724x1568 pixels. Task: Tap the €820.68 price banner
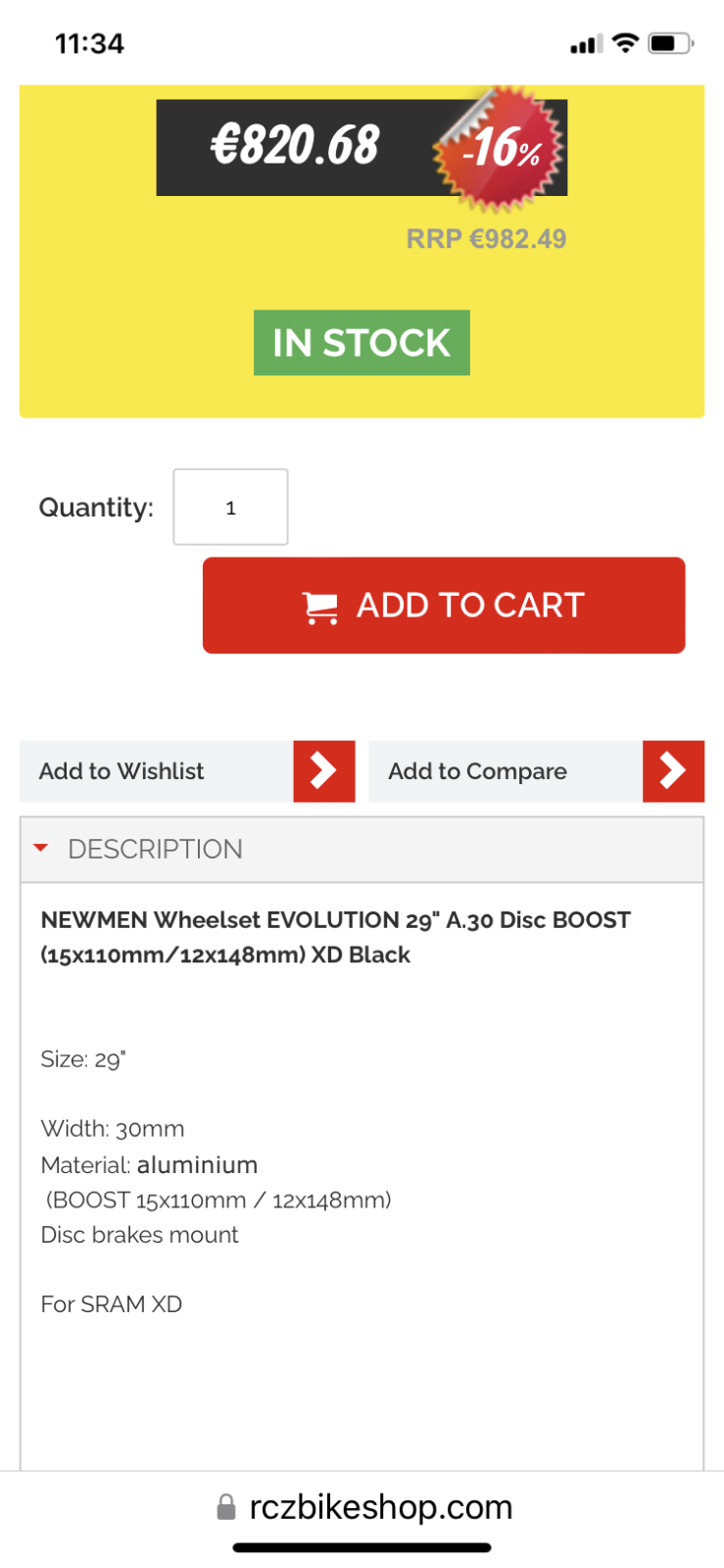(x=295, y=147)
